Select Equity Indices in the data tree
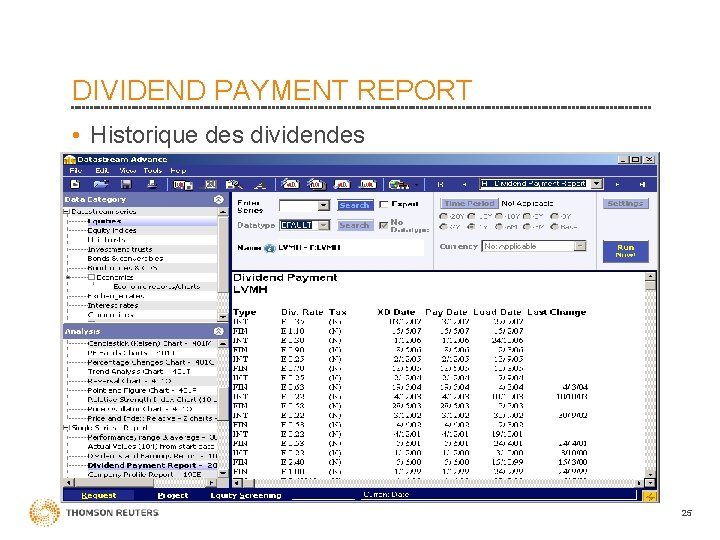Viewport: 720px width, 540px height. [112, 231]
